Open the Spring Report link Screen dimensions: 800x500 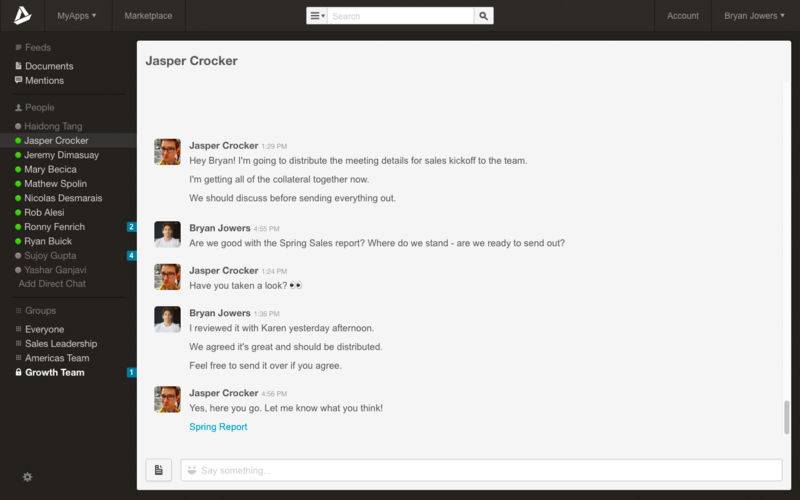pyautogui.click(x=218, y=427)
